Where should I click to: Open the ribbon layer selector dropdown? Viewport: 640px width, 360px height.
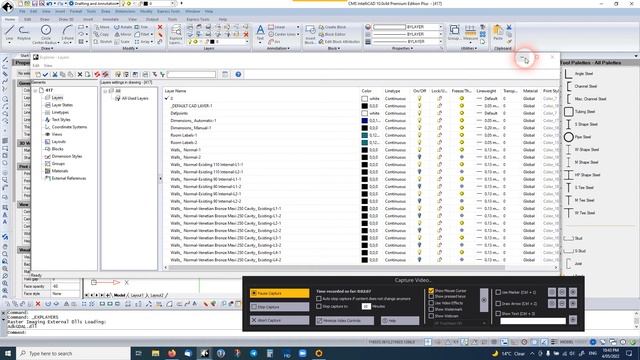click(x=247, y=42)
